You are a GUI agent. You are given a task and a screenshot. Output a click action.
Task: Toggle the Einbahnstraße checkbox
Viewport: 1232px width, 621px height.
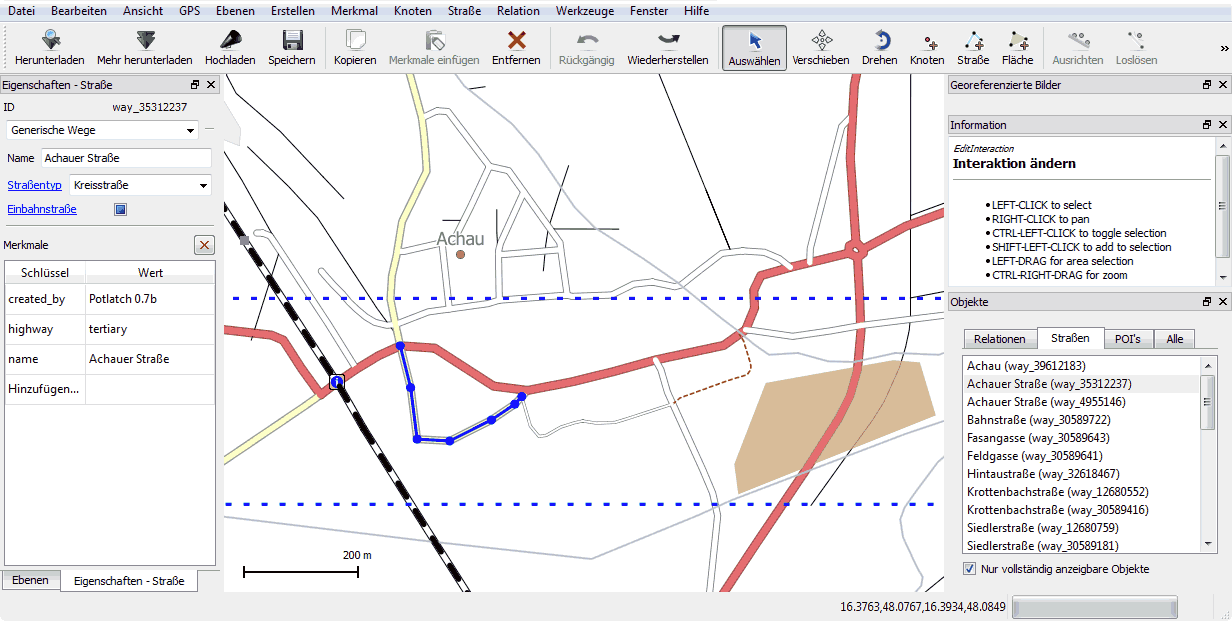click(120, 210)
